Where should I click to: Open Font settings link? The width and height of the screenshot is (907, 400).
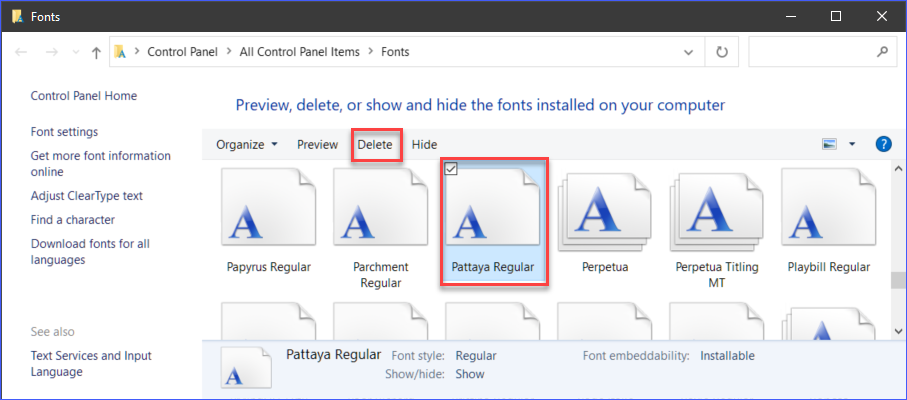click(64, 132)
